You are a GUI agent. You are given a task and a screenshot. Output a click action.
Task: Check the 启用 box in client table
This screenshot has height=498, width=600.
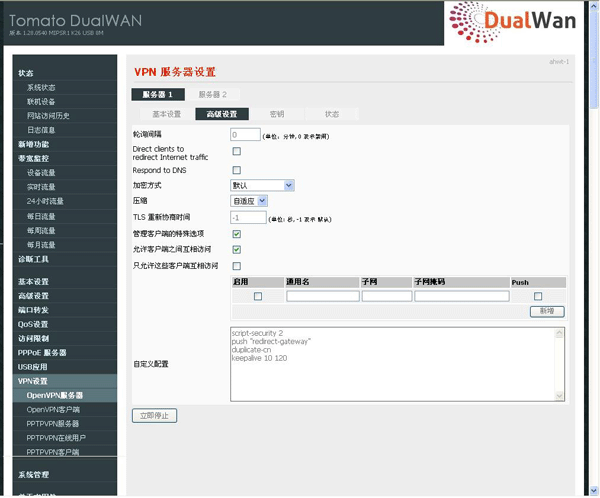point(258,296)
